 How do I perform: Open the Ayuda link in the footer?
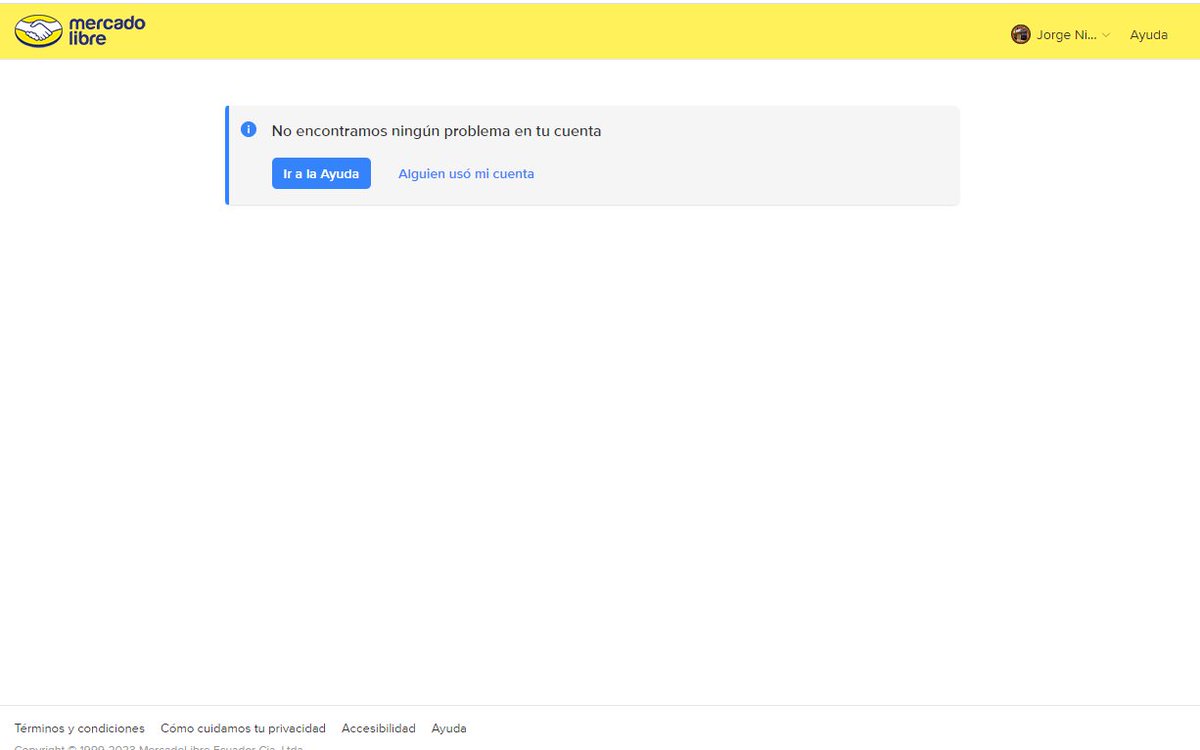click(449, 728)
